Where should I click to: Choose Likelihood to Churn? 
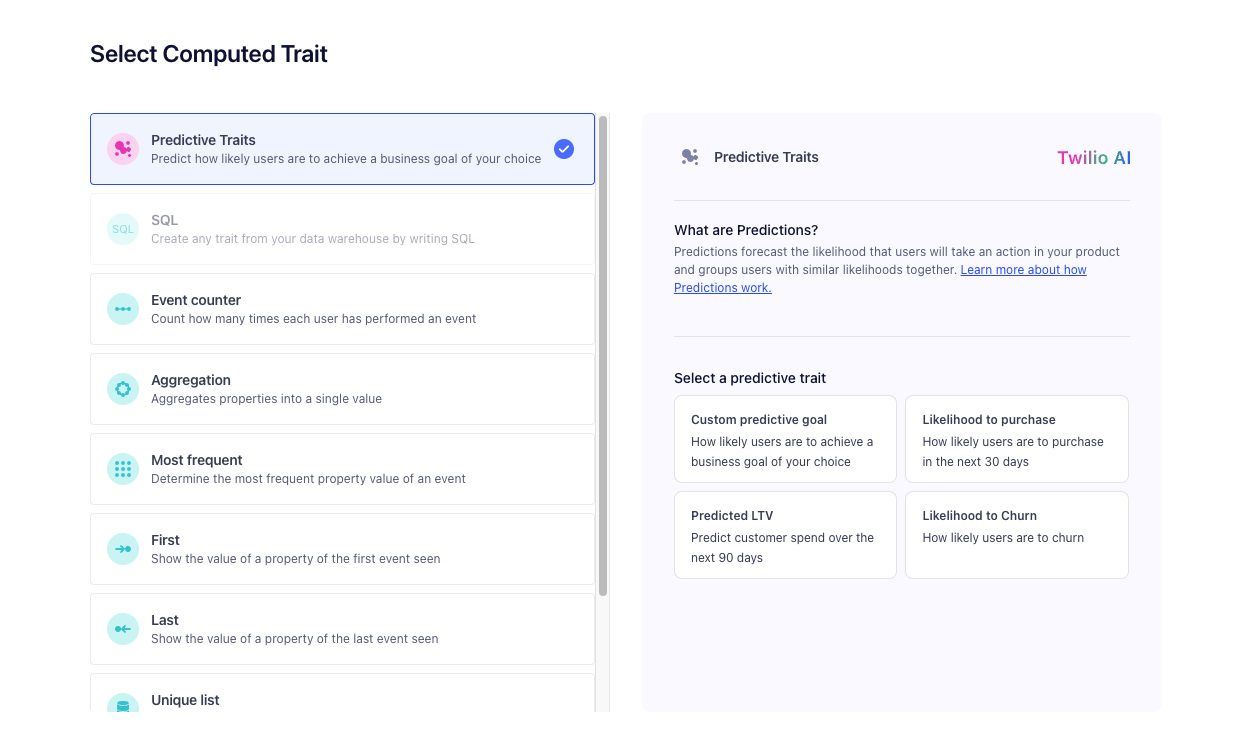point(1016,534)
